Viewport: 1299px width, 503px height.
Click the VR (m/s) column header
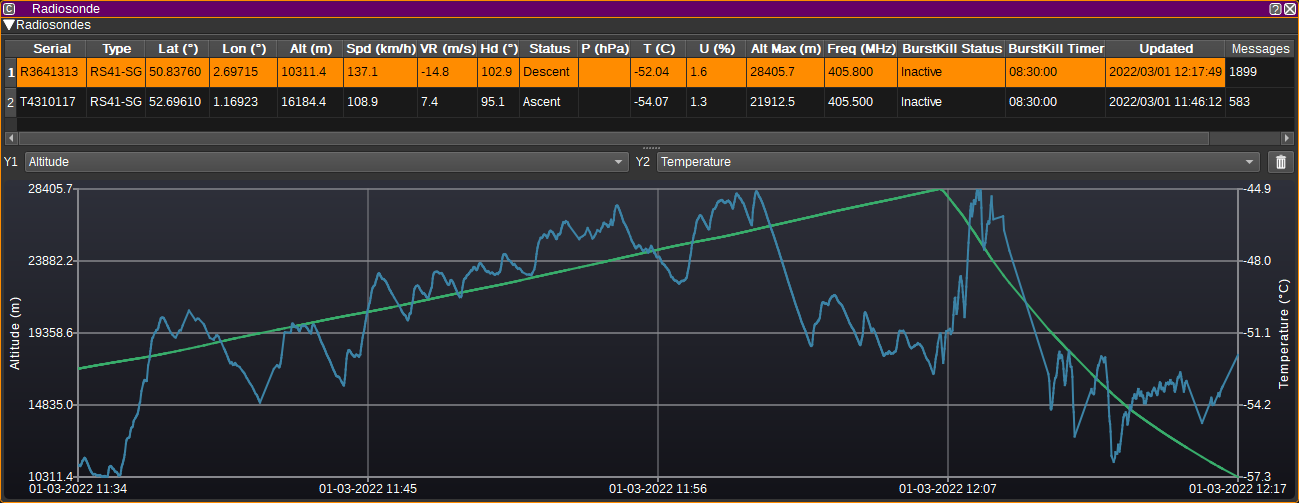[x=447, y=48]
